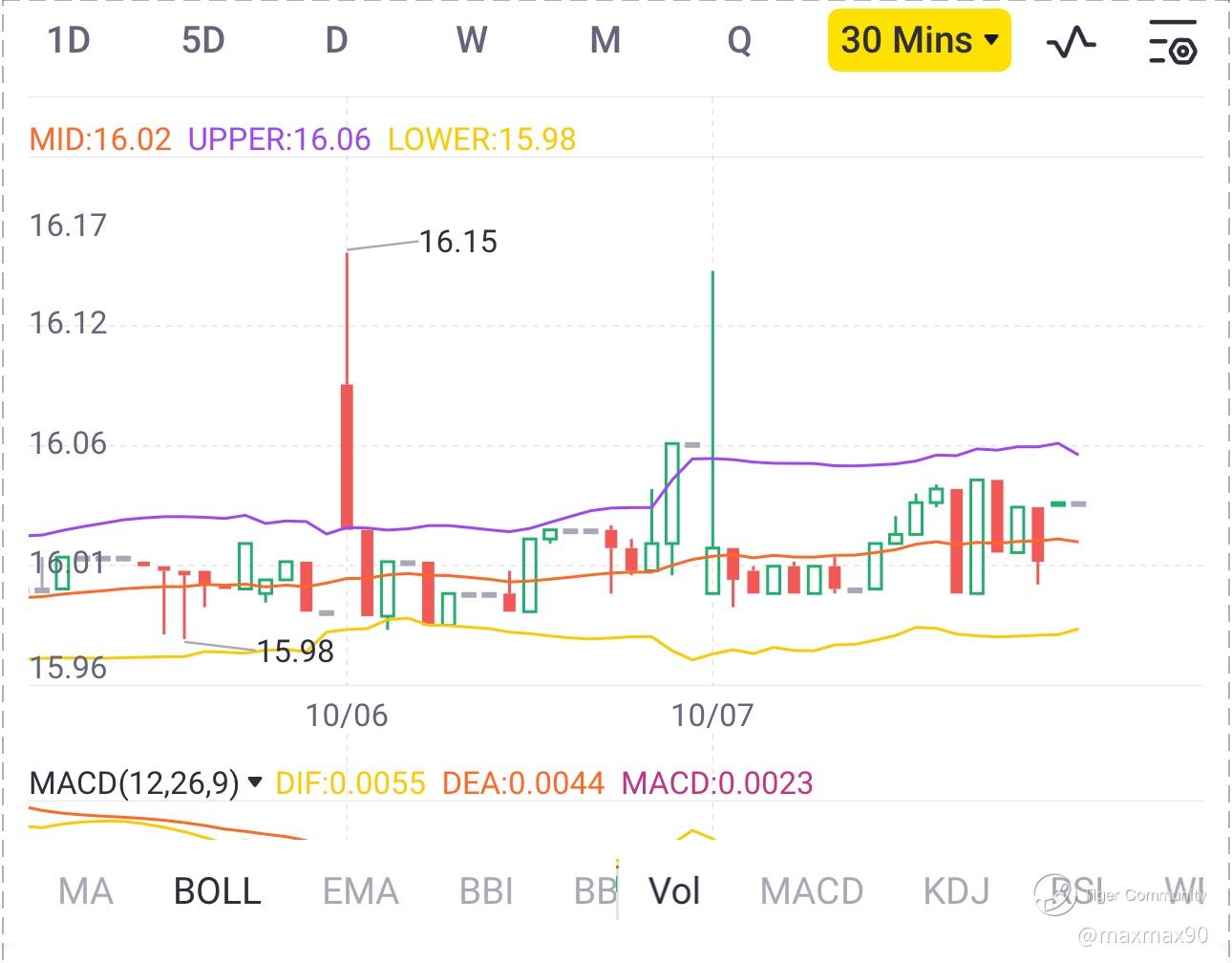Click the LOWER:15.98 Bollinger value
The height and width of the screenshot is (963, 1232).
tap(482, 139)
